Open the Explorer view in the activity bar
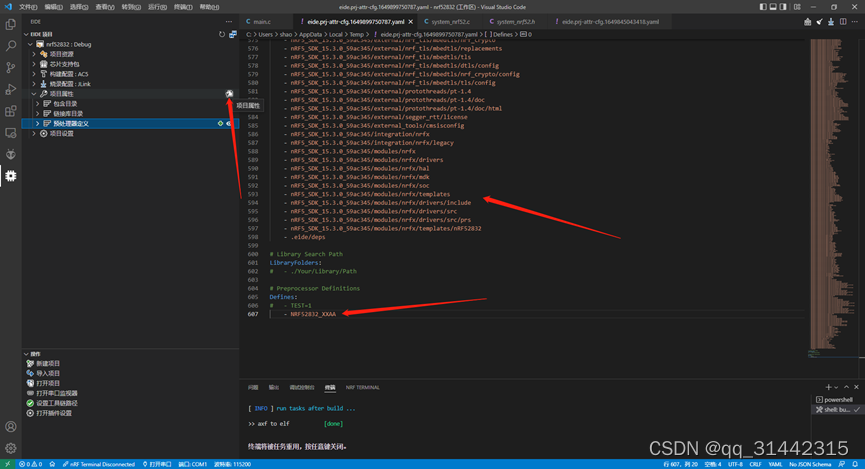This screenshot has width=865, height=469. [10, 24]
